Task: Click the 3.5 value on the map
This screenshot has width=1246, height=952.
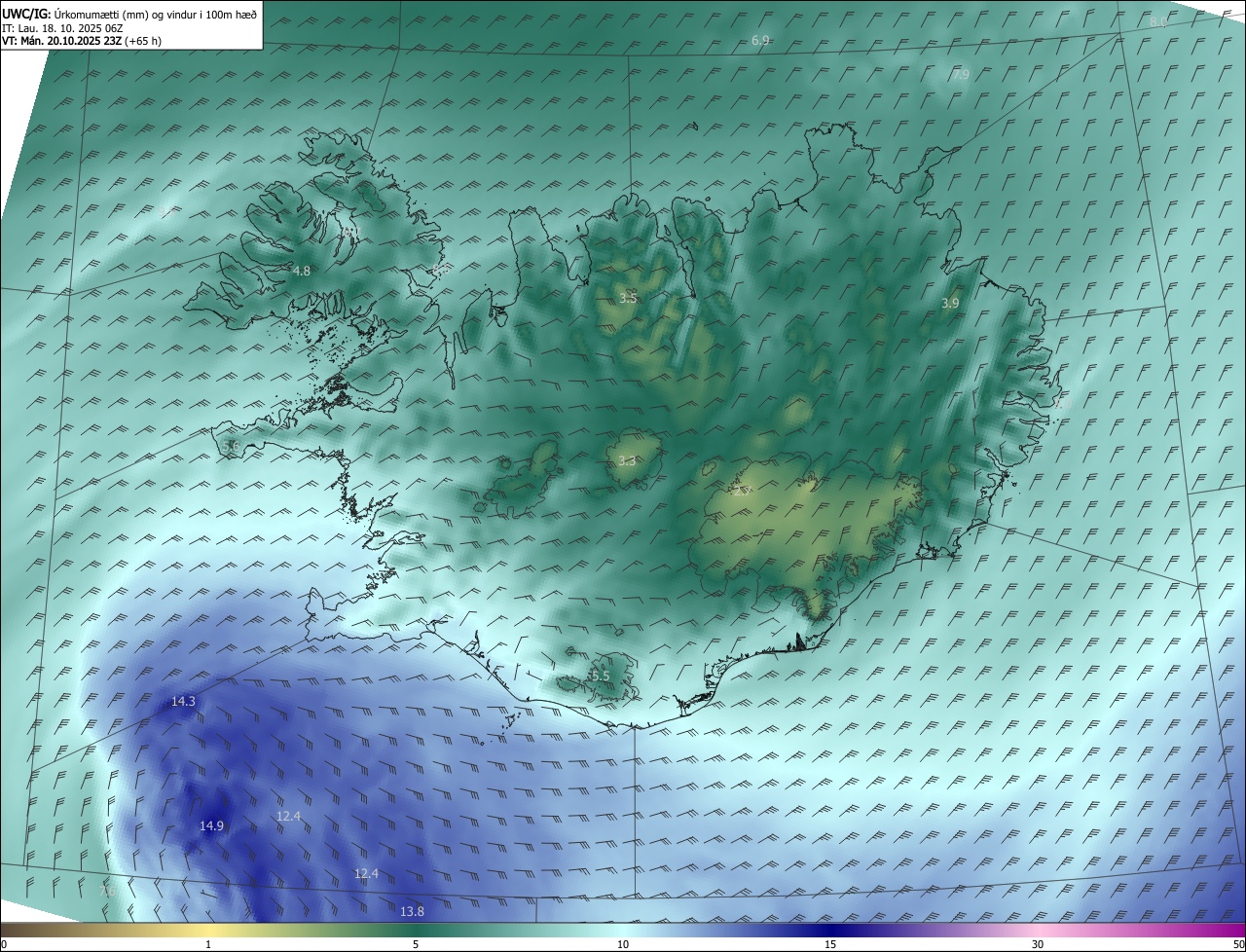Action: tap(628, 298)
